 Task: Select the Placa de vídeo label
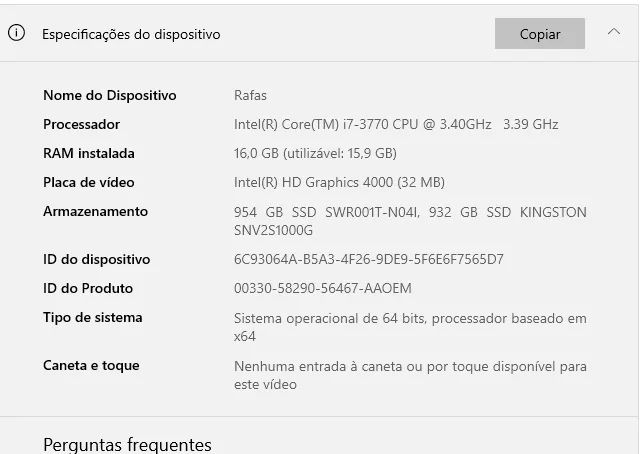pyautogui.click(x=88, y=183)
